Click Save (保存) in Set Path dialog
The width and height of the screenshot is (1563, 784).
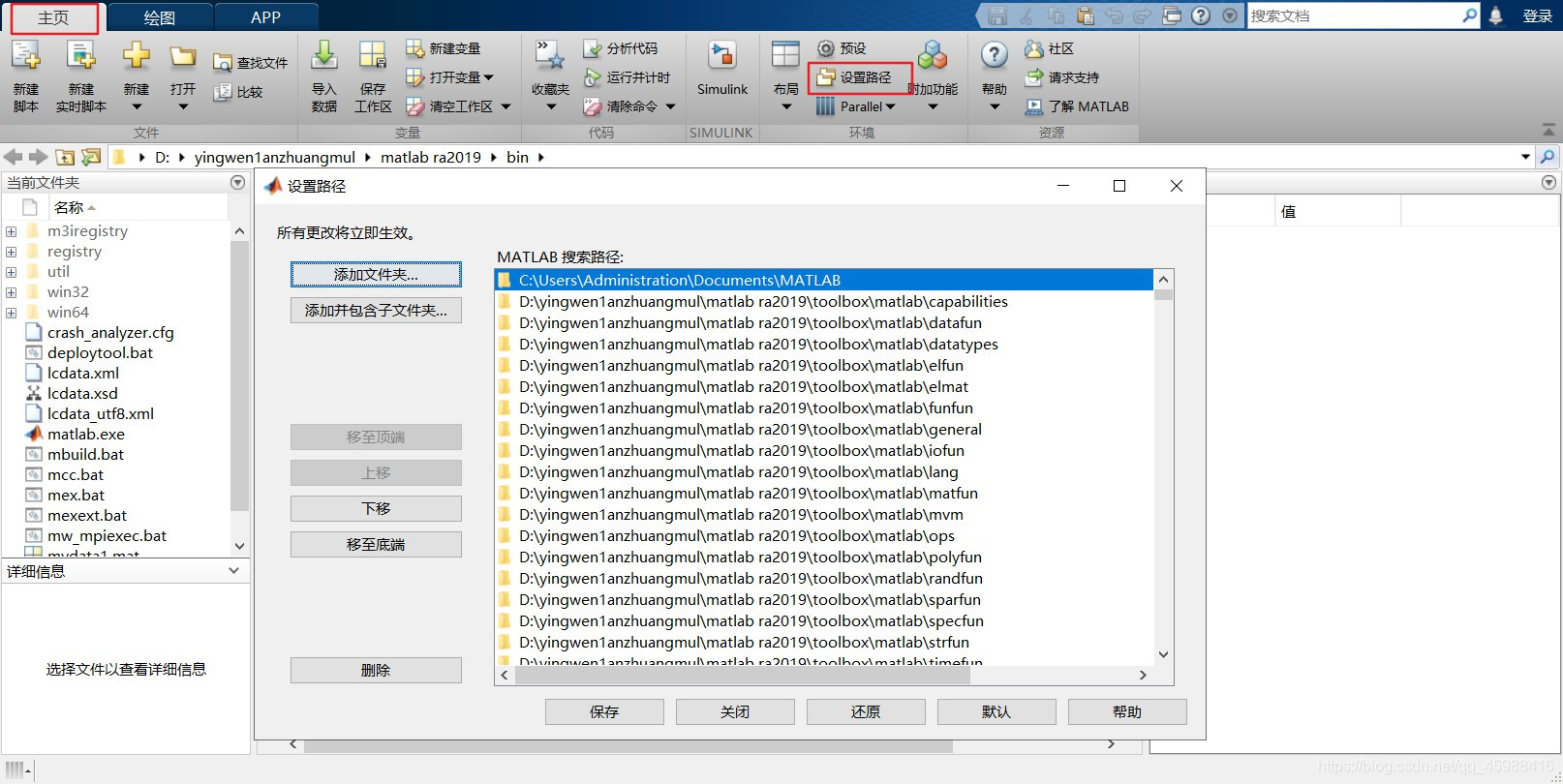(x=604, y=712)
